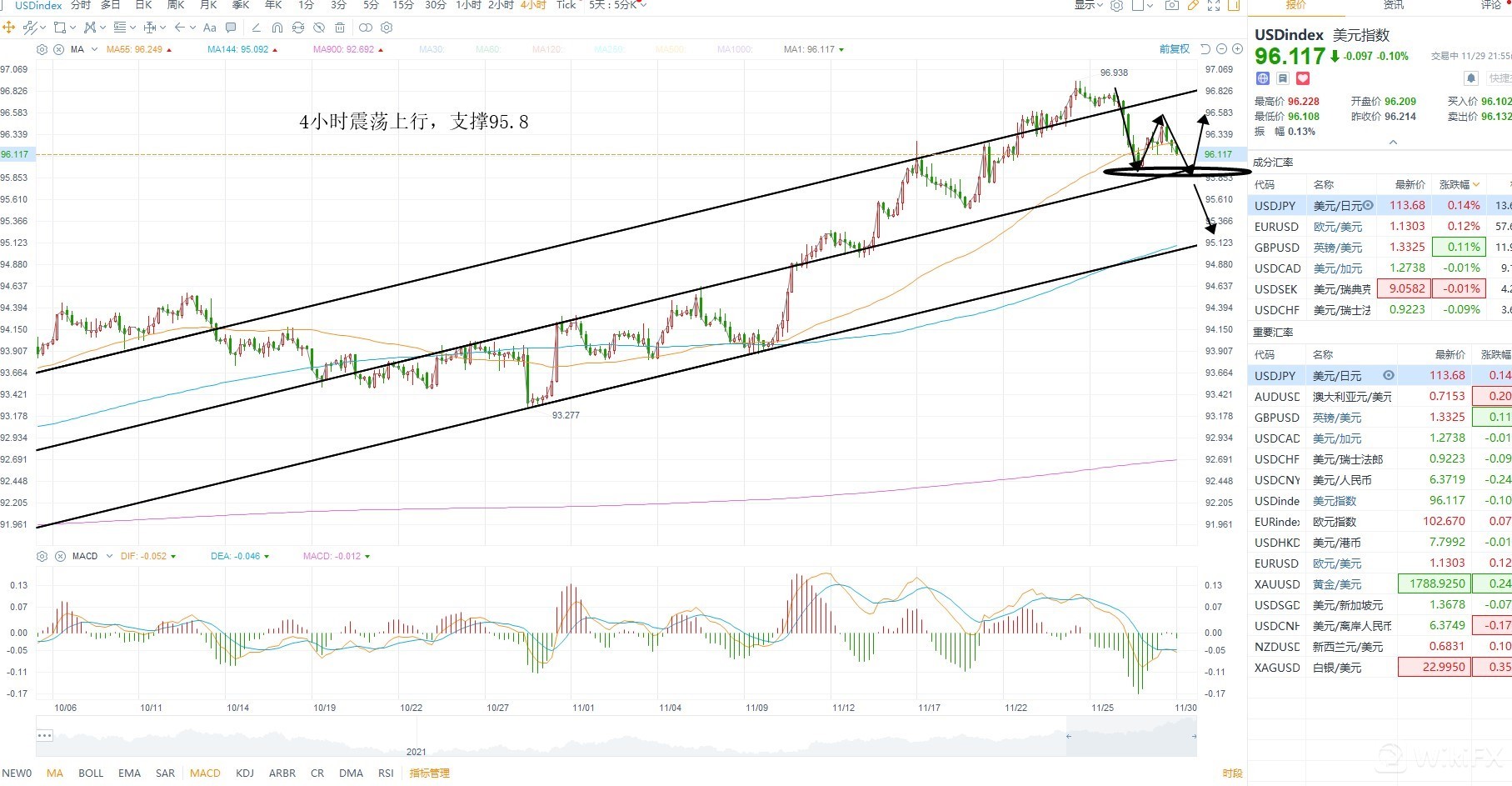Viewport: 1512px width, 786px height.
Task: Enable the faded MA120 line
Action: click(x=546, y=49)
